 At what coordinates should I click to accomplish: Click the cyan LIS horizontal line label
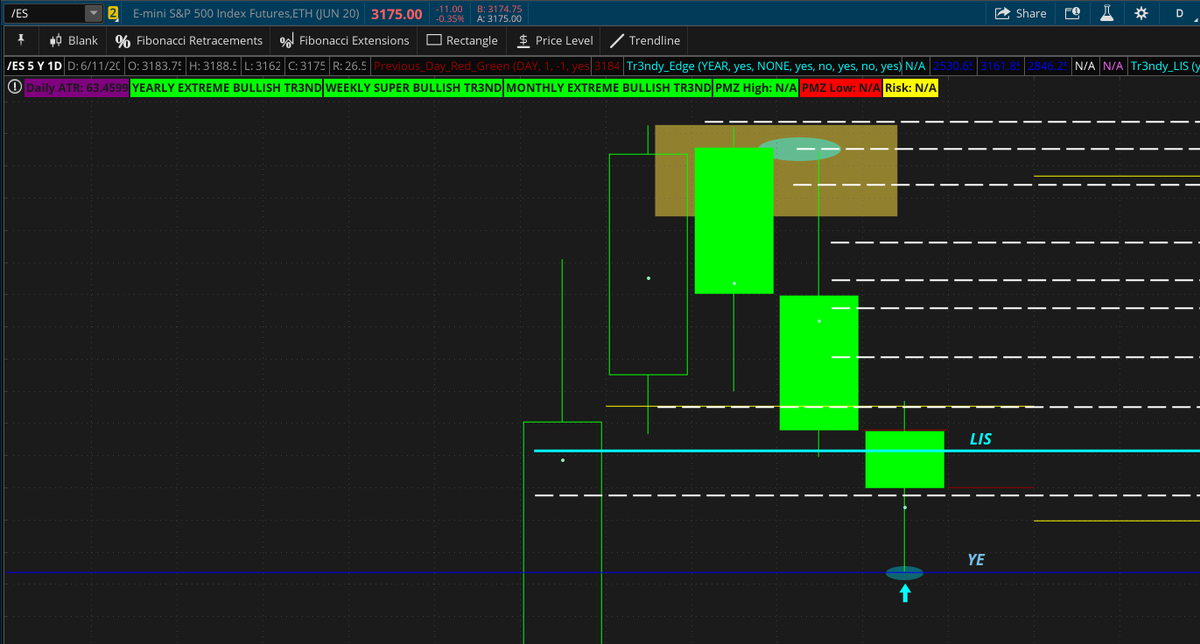pos(981,439)
